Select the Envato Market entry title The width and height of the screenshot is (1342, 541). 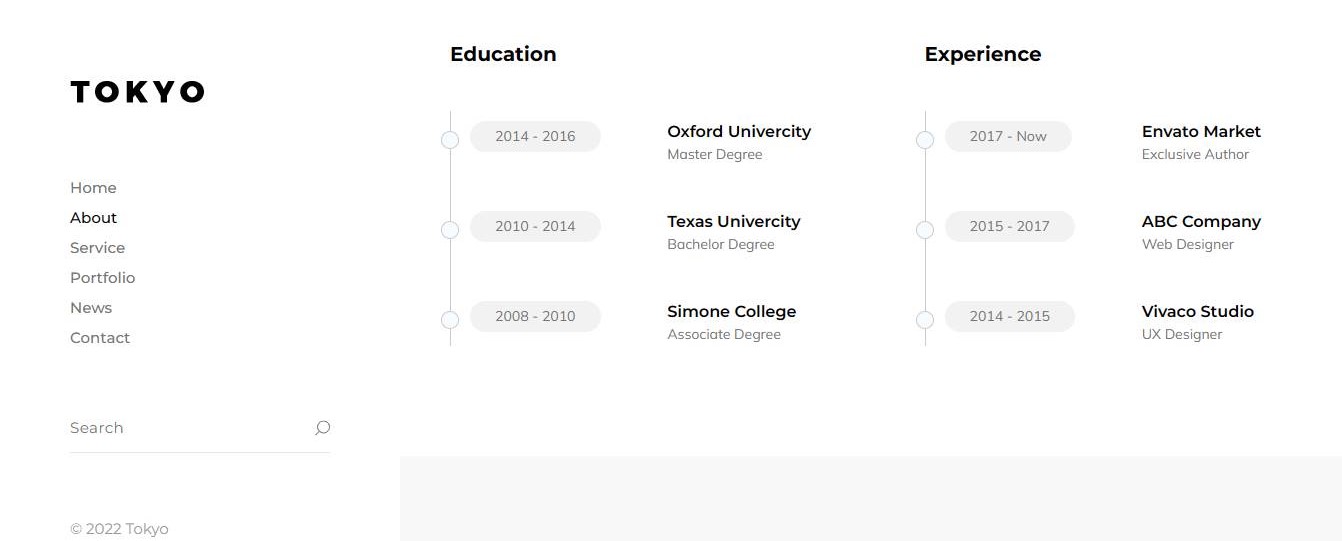pyautogui.click(x=1201, y=132)
